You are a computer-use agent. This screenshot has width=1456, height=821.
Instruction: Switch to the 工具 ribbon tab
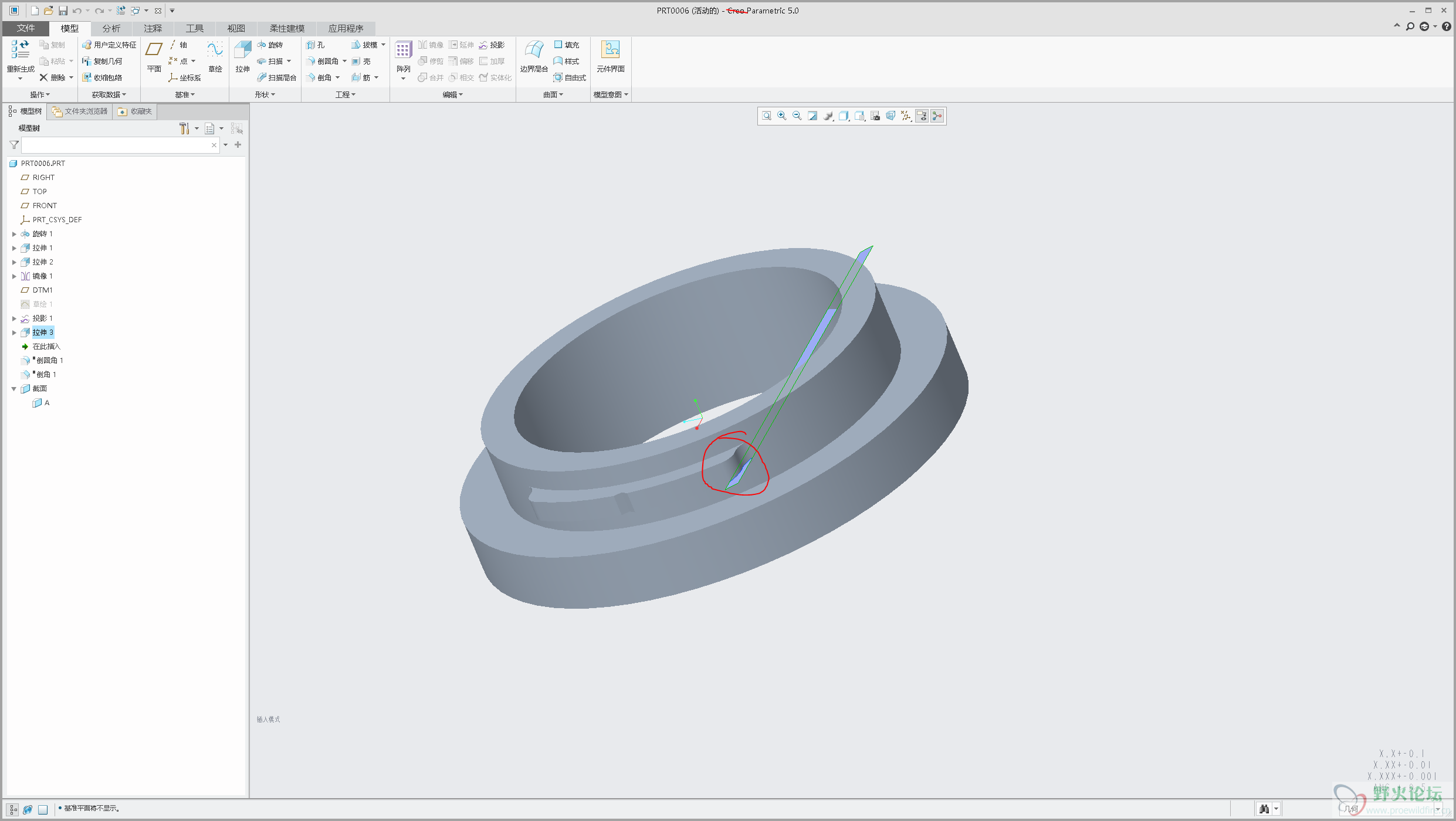[x=195, y=28]
